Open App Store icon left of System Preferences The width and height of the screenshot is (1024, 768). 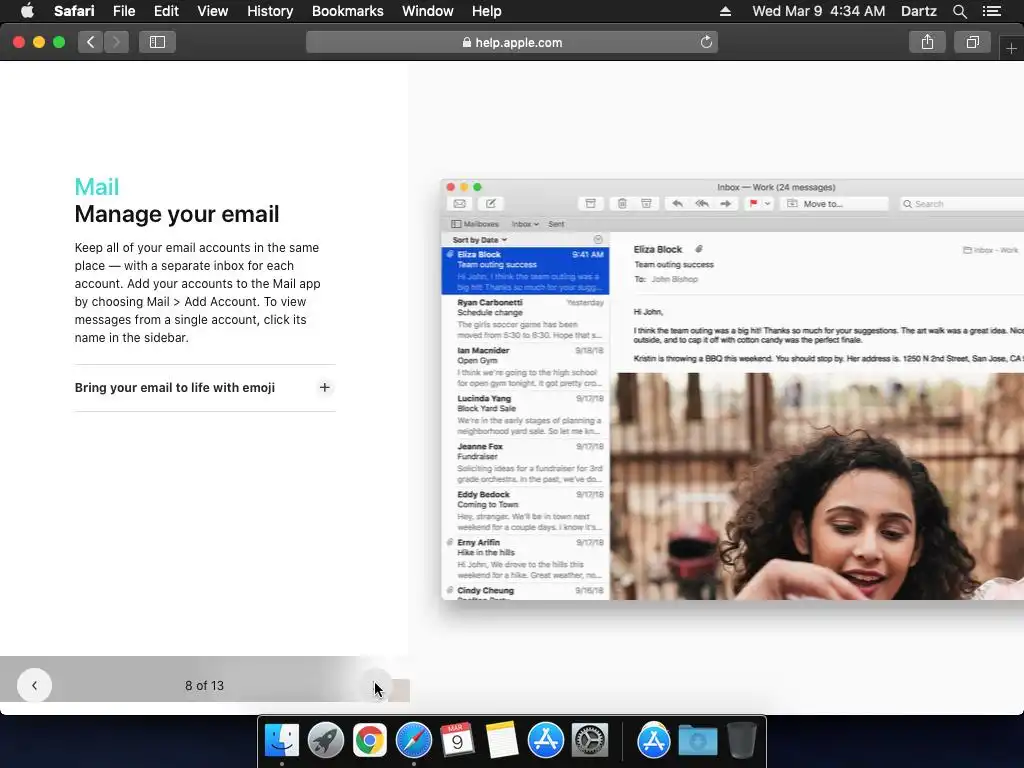545,741
